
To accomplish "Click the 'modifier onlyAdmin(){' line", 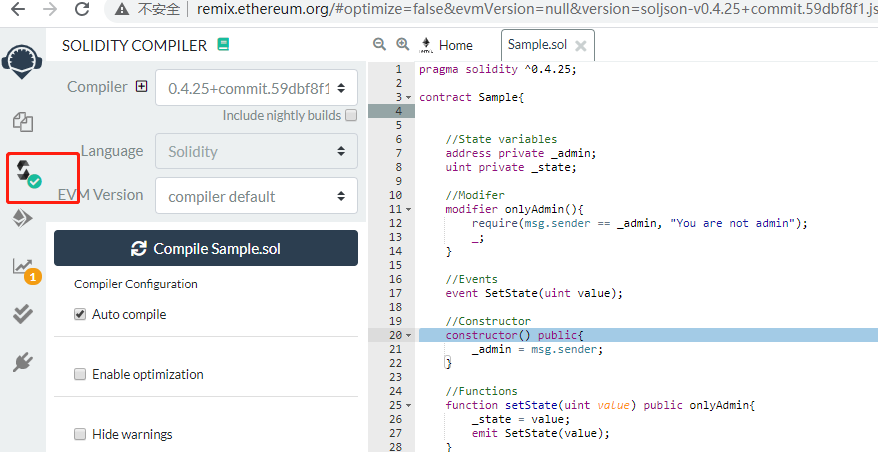I will click(514, 209).
